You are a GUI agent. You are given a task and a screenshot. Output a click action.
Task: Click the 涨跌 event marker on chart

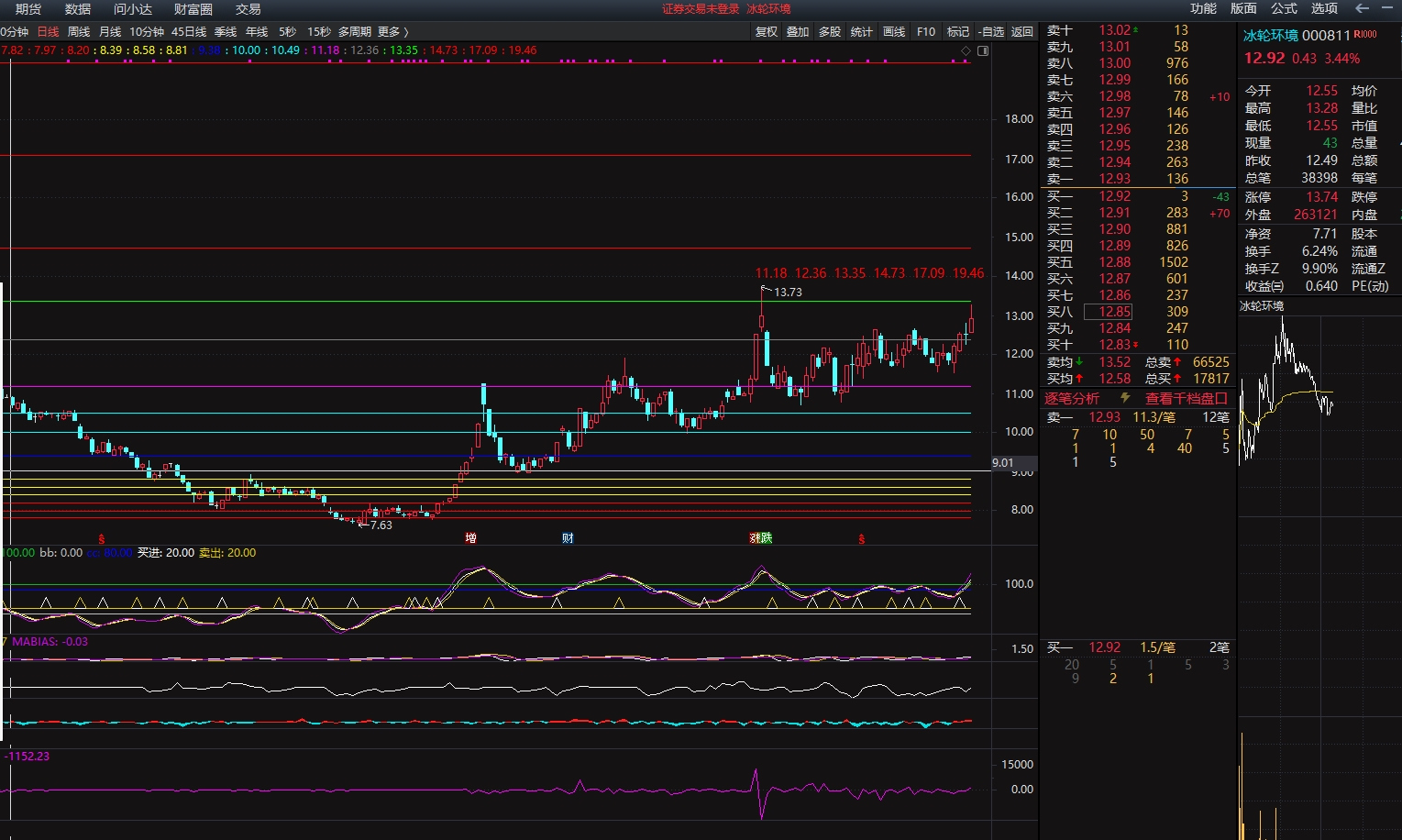[x=760, y=538]
